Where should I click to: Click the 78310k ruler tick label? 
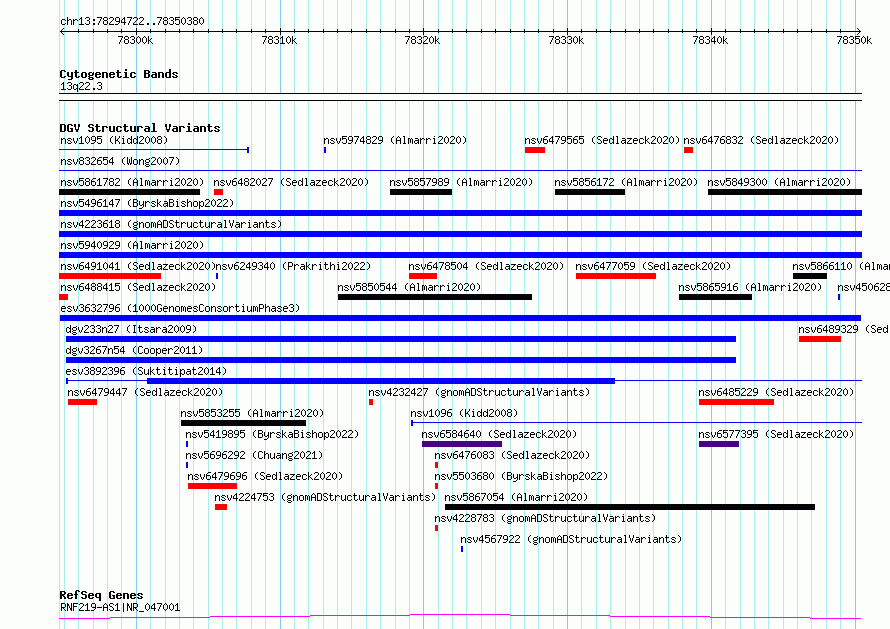point(279,40)
